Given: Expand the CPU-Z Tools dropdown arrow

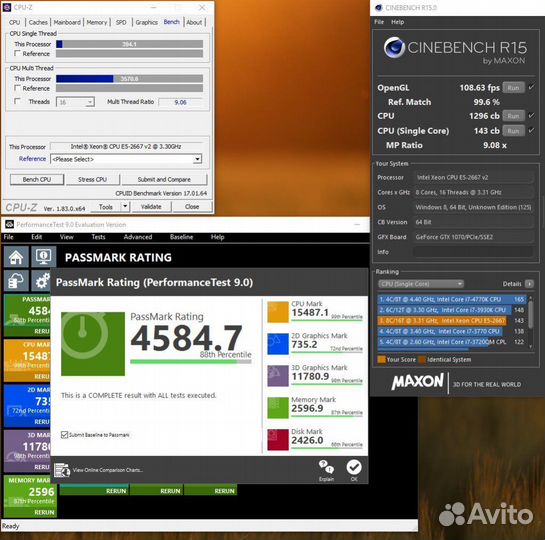Looking at the screenshot, I should 125,207.
